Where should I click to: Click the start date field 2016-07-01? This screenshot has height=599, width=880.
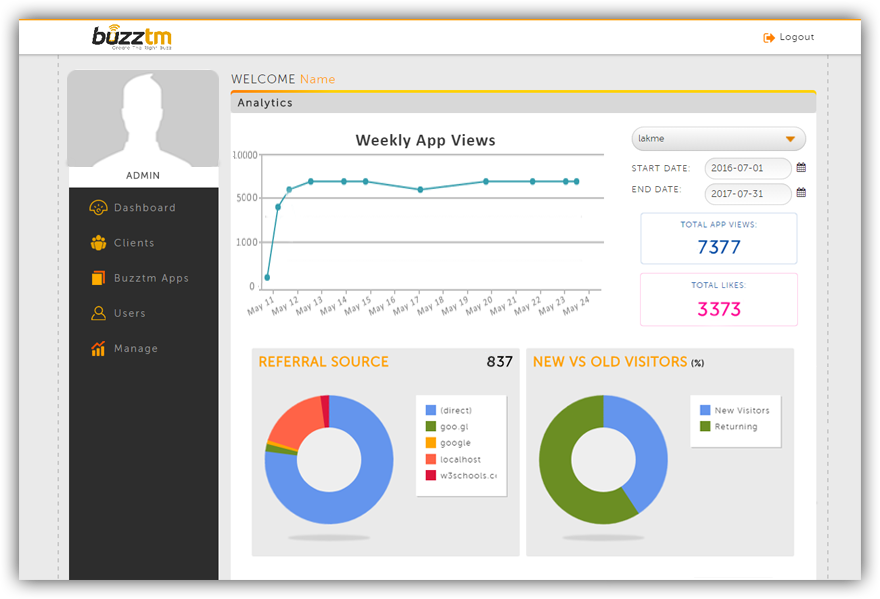[x=748, y=168]
